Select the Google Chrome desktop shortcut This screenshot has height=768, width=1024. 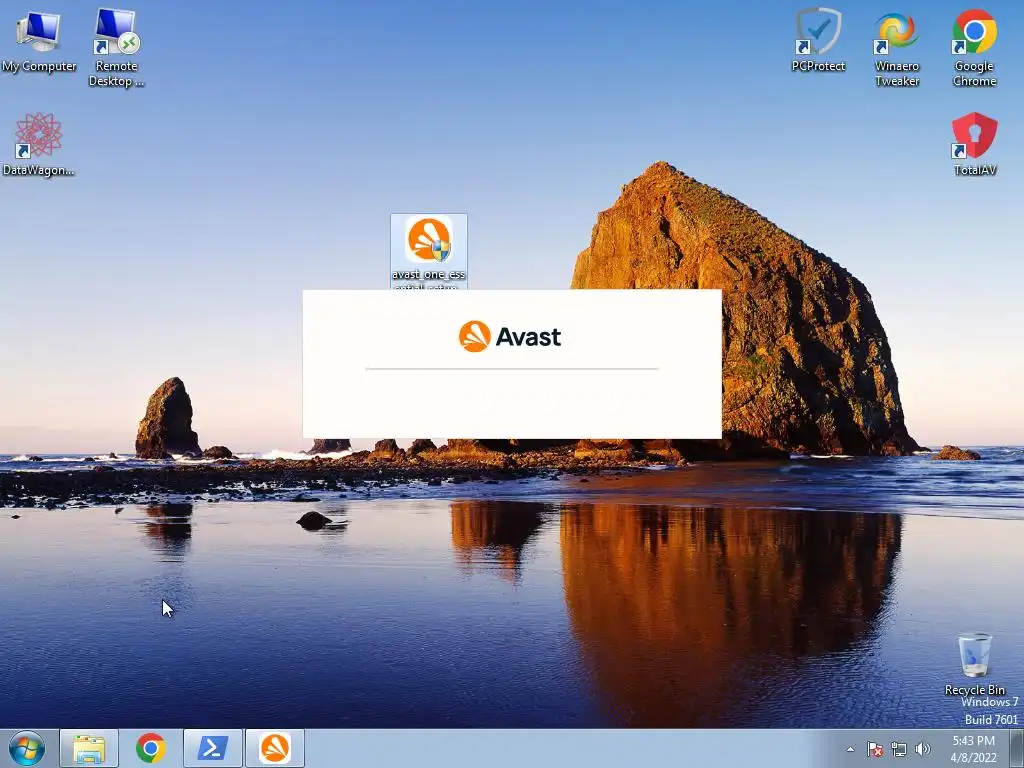(974, 47)
